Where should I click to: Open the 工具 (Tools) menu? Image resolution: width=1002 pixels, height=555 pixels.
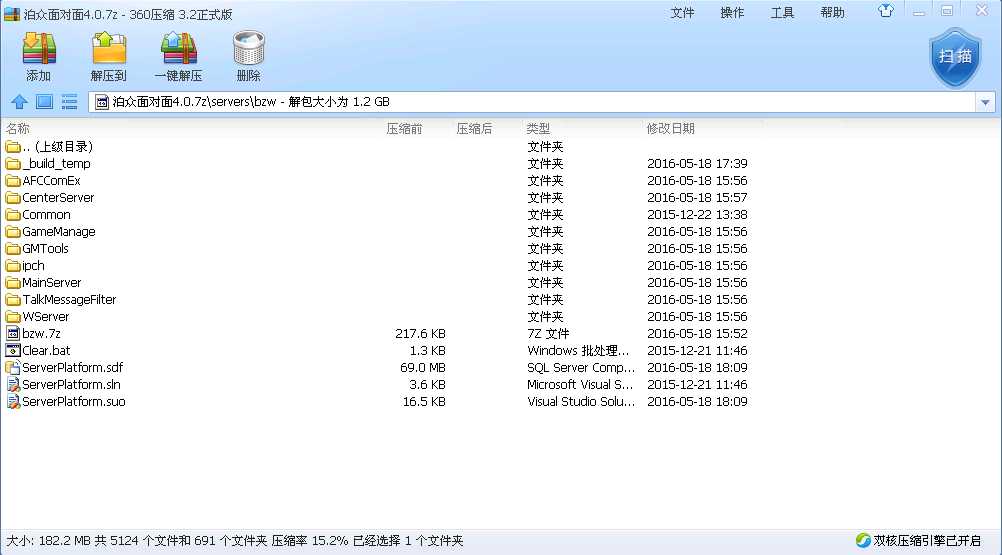tap(782, 13)
